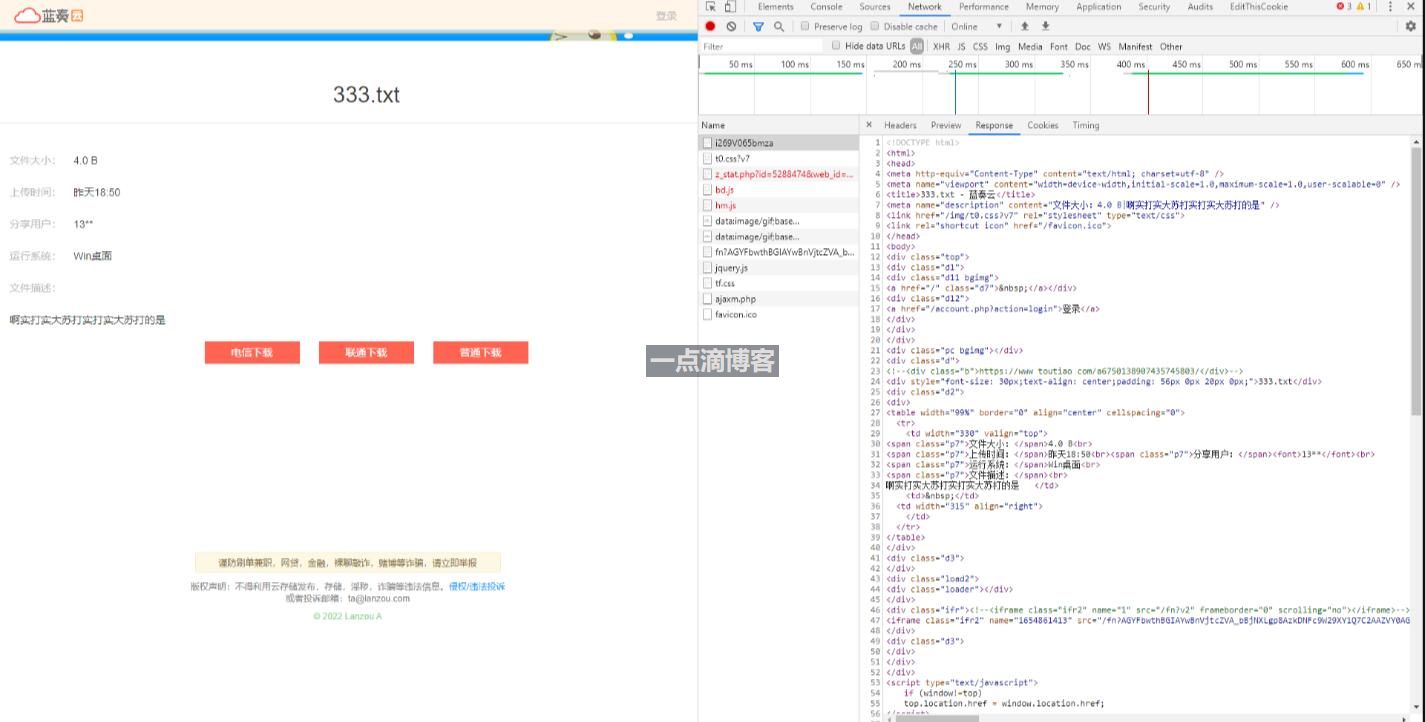Open the Sources panel
Viewport: 1425px width, 722px height.
[x=875, y=6]
